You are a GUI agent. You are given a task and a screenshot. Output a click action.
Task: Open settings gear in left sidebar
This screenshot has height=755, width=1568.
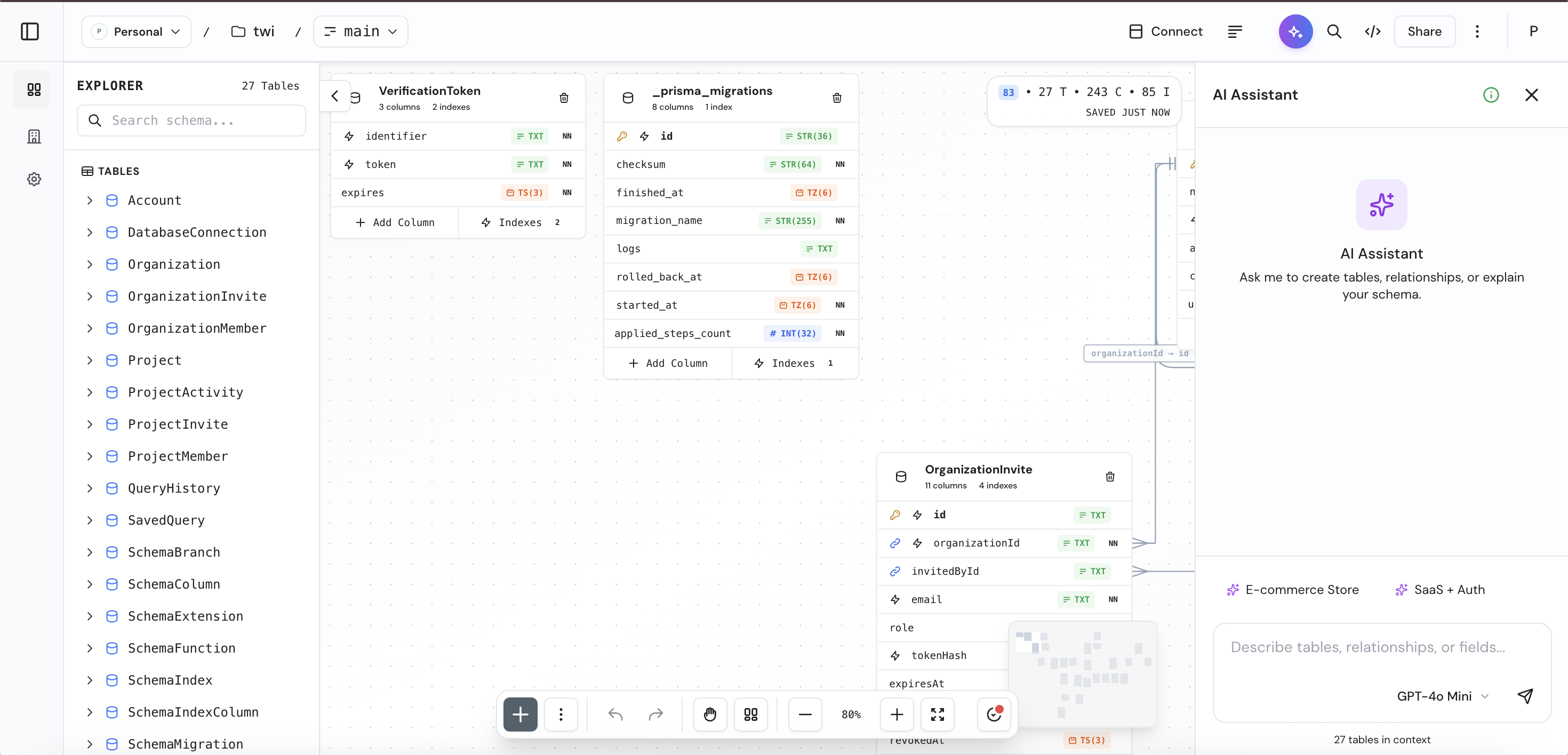click(x=34, y=179)
